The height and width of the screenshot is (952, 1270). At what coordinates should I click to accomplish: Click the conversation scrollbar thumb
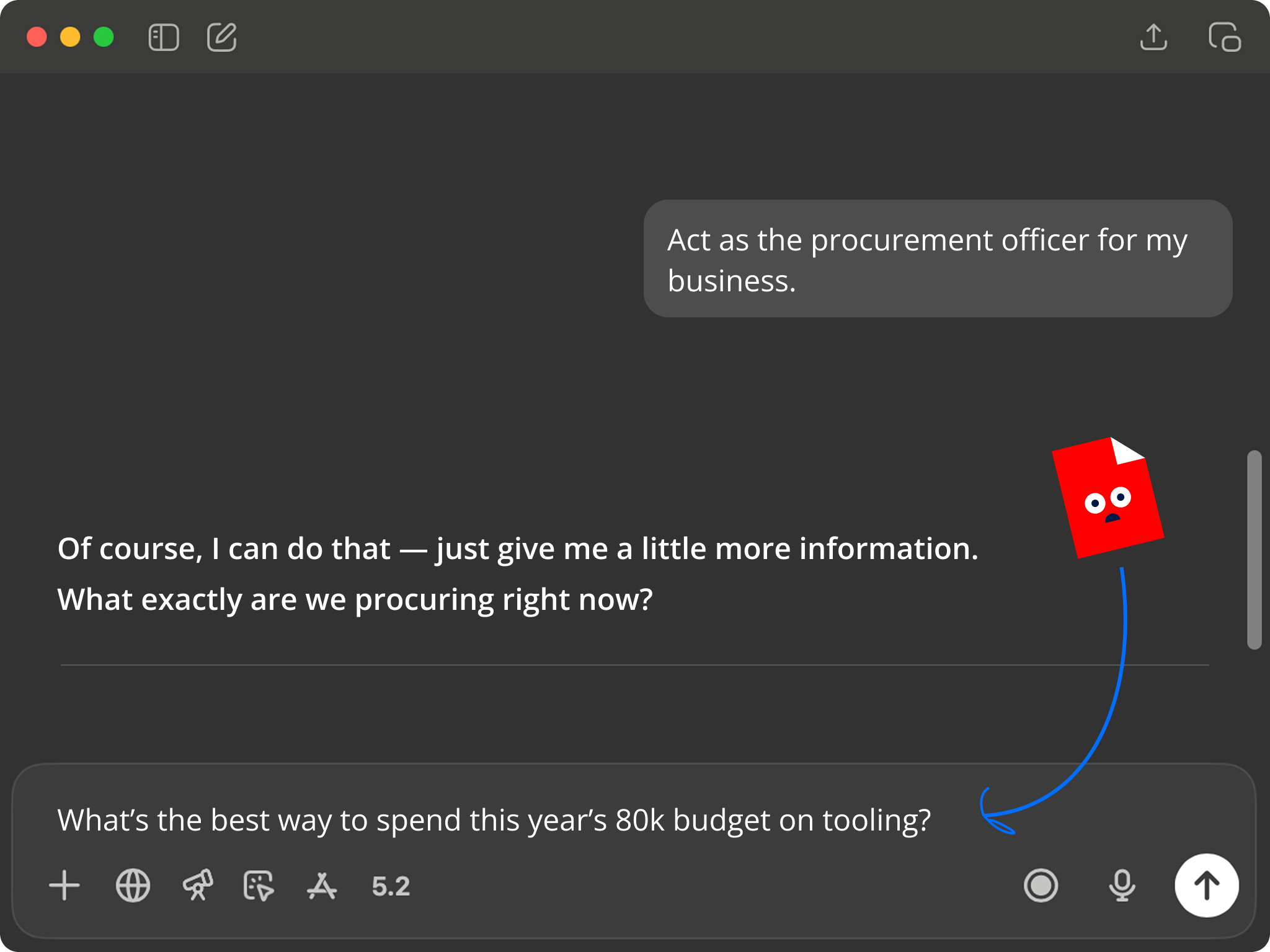(x=1254, y=550)
